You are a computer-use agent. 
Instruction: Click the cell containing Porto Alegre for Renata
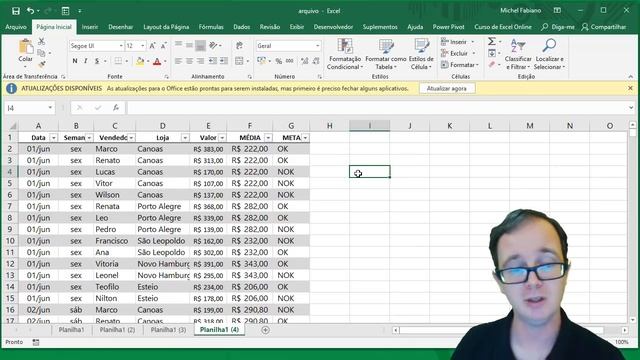click(x=162, y=207)
